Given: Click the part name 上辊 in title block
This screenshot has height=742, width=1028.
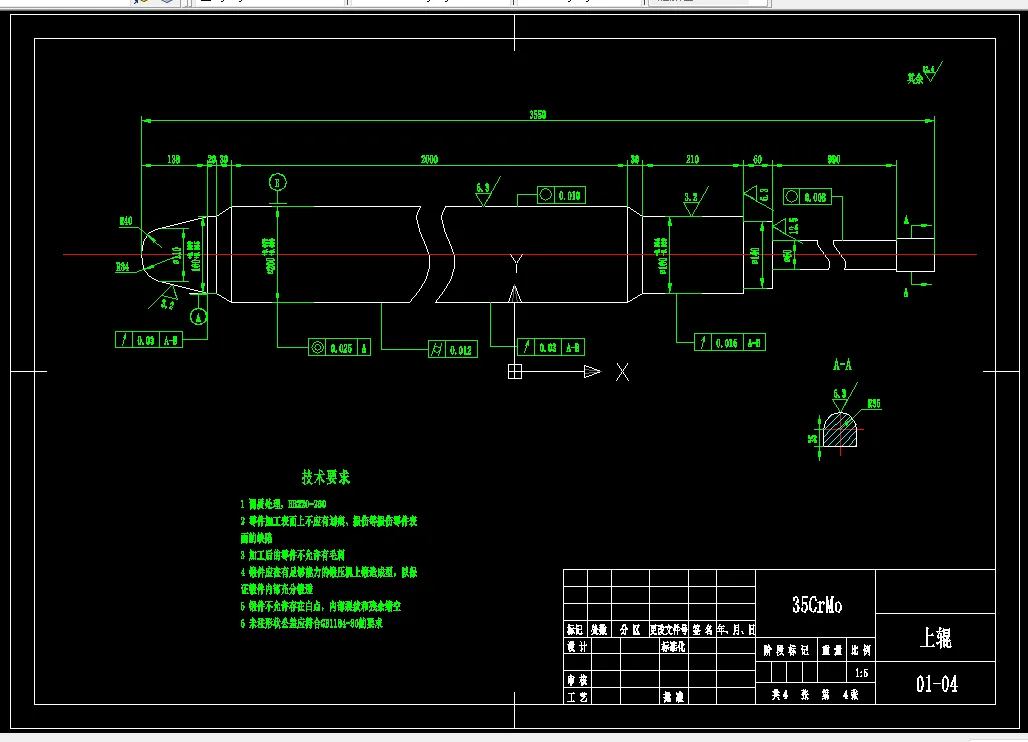Looking at the screenshot, I should [x=936, y=637].
